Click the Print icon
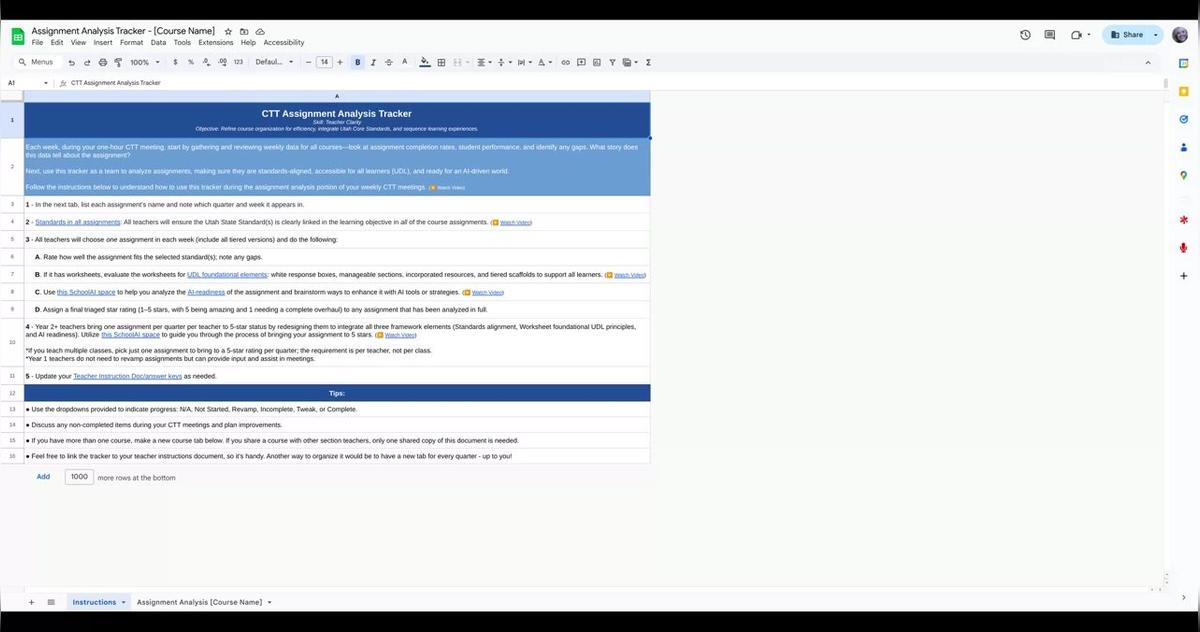 tap(102, 62)
